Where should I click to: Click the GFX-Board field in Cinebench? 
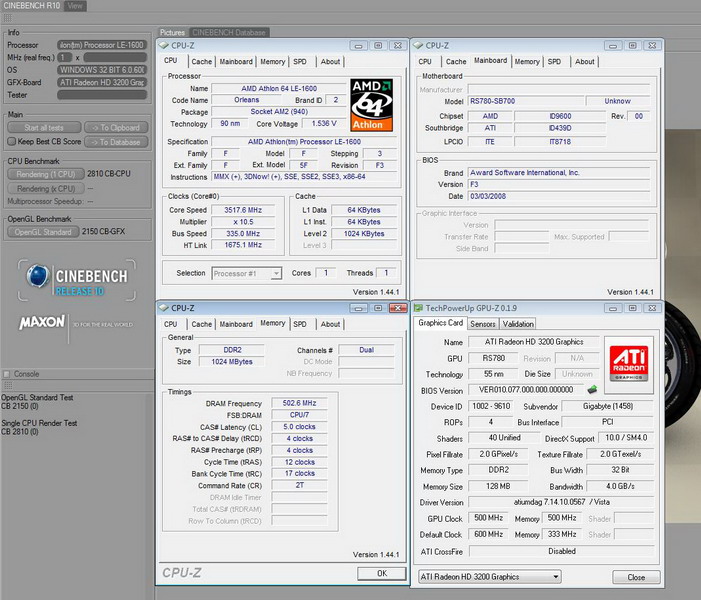pos(102,82)
